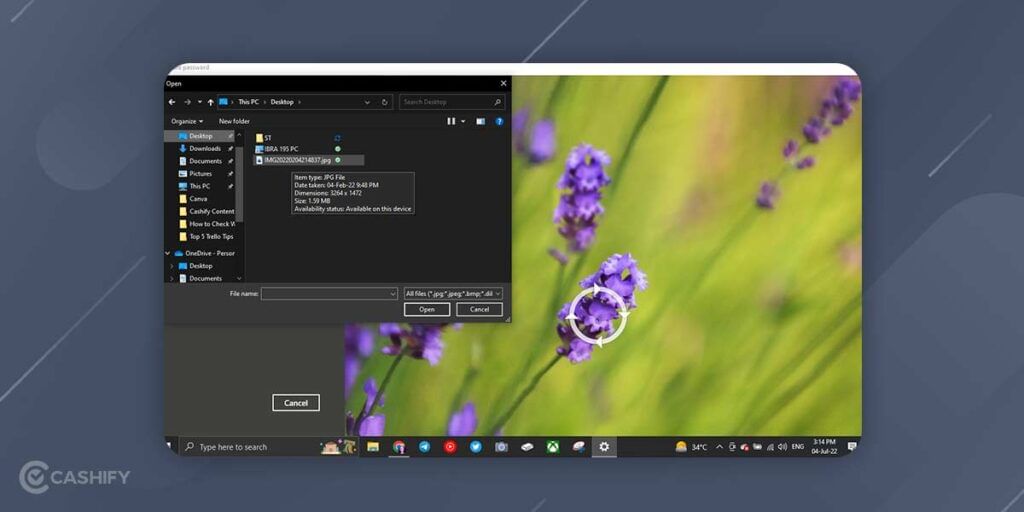1024x512 pixels.
Task: Open the network tray icon
Action: point(770,447)
